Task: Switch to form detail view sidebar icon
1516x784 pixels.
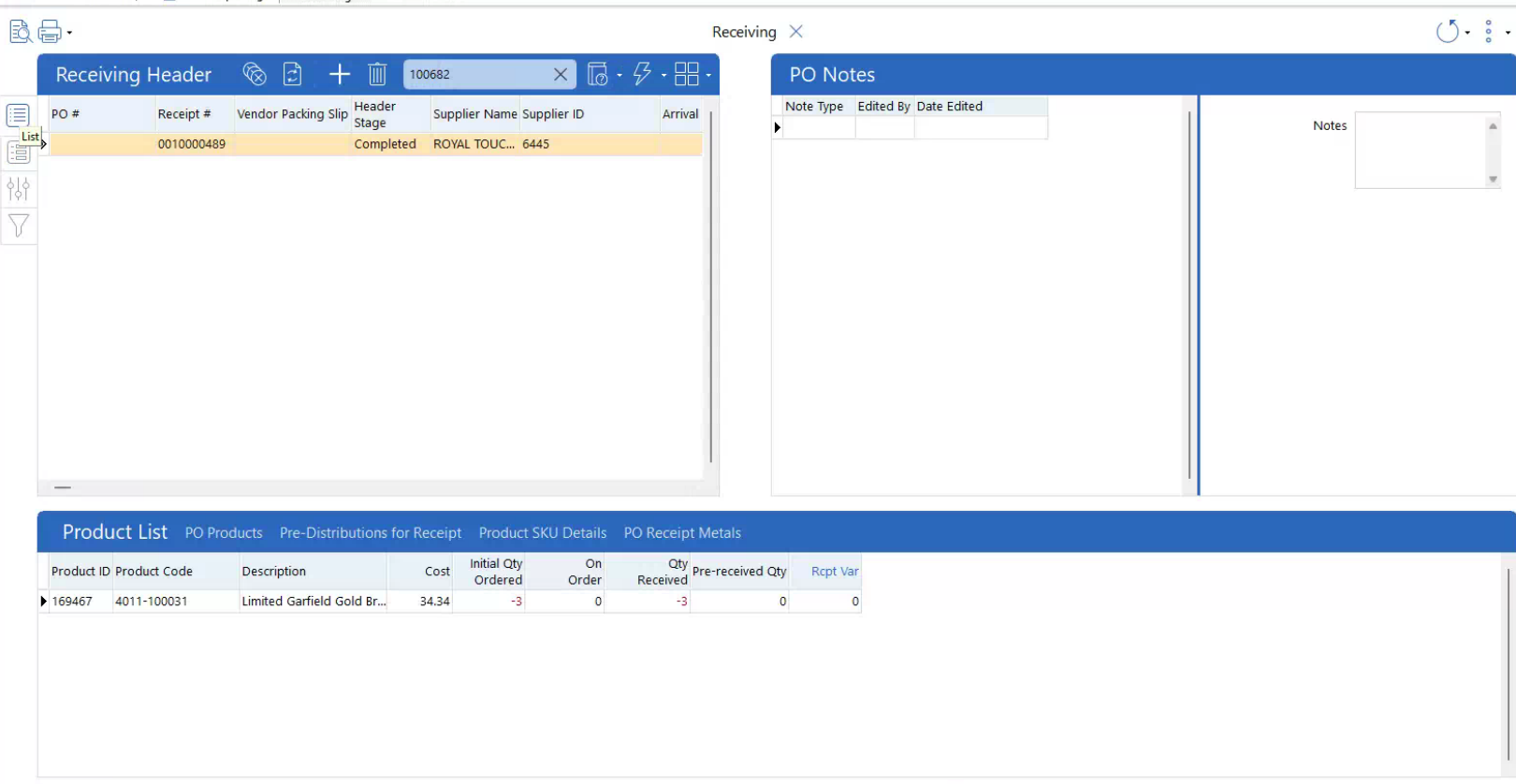Action: 18,152
